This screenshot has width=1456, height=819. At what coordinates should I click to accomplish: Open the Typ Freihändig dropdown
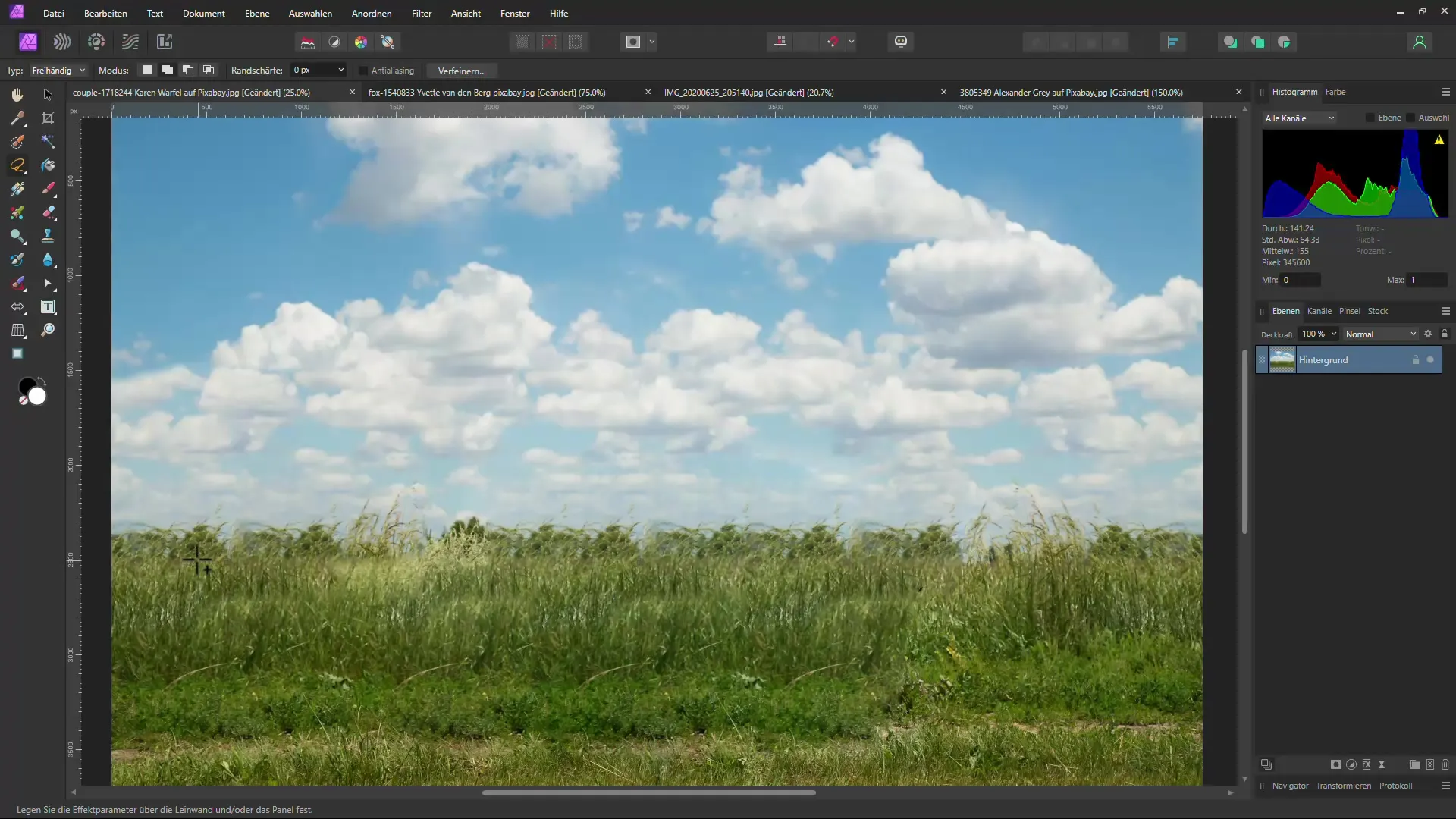[59, 71]
